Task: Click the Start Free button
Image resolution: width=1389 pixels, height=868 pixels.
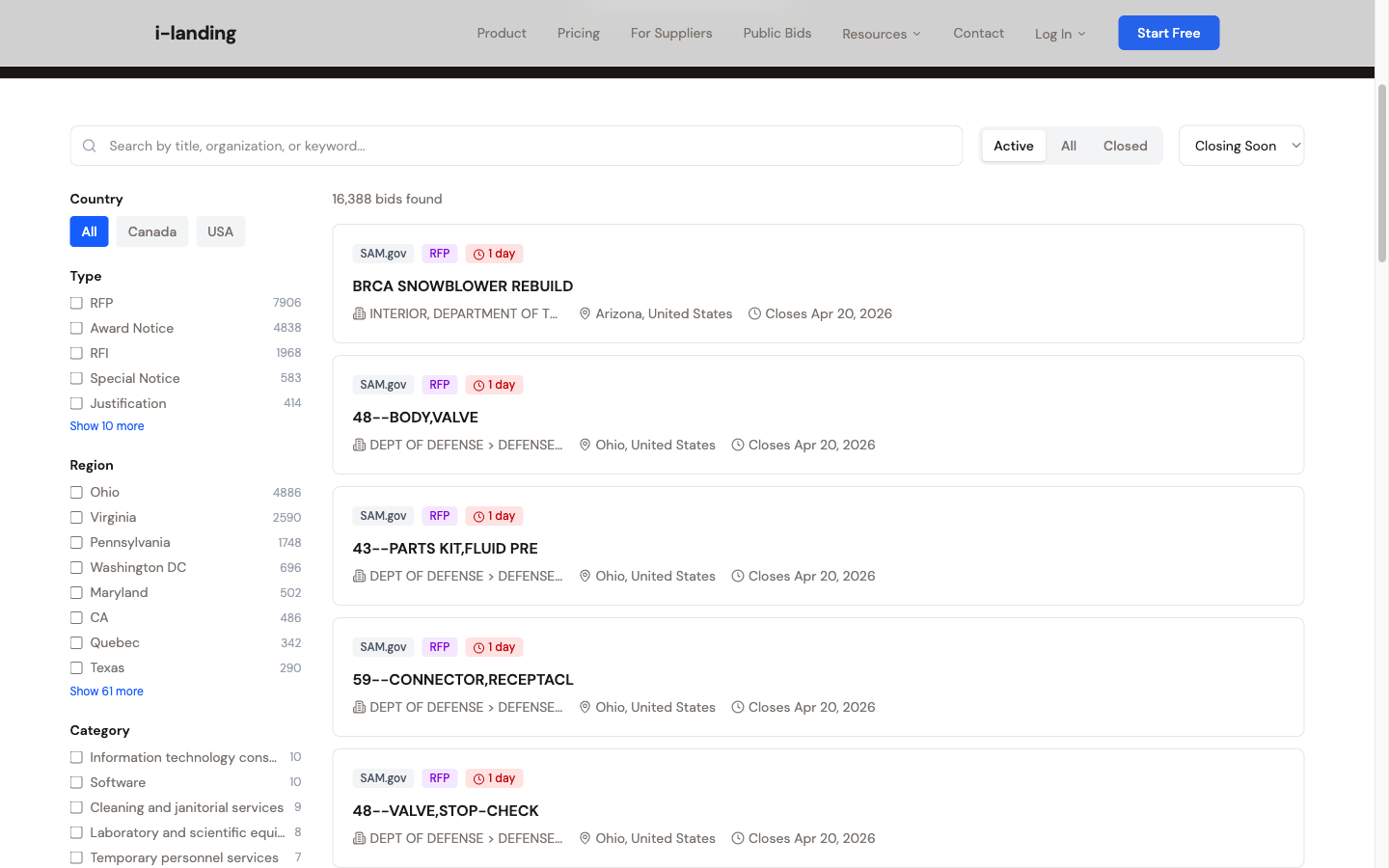Action: coord(1168,33)
